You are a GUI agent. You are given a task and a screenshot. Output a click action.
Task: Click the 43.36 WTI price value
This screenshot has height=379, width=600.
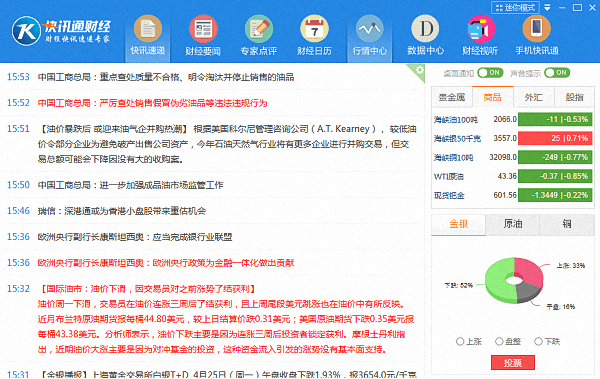pyautogui.click(x=507, y=176)
